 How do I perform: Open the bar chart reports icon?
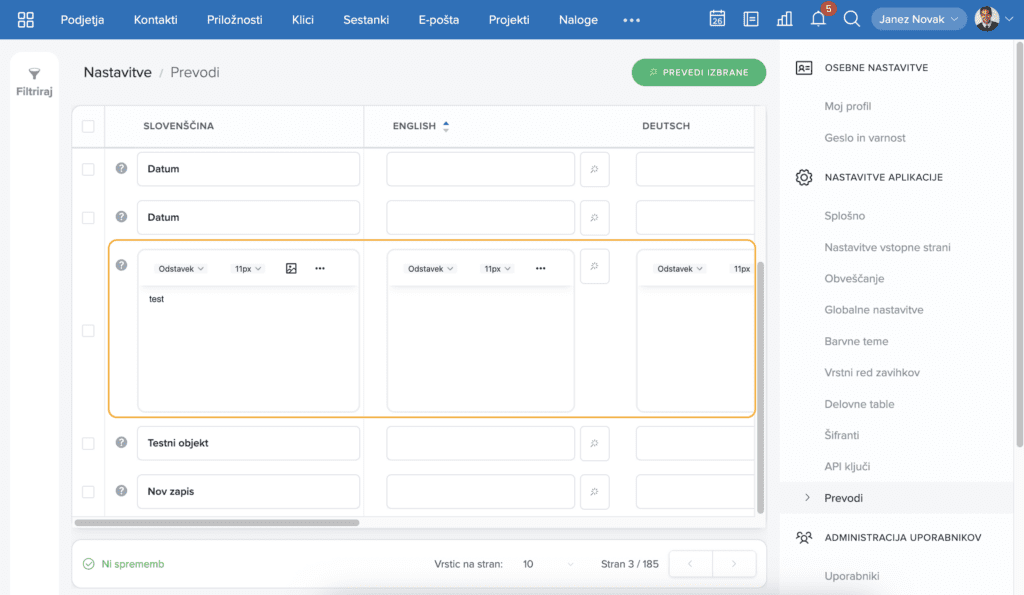(x=785, y=19)
